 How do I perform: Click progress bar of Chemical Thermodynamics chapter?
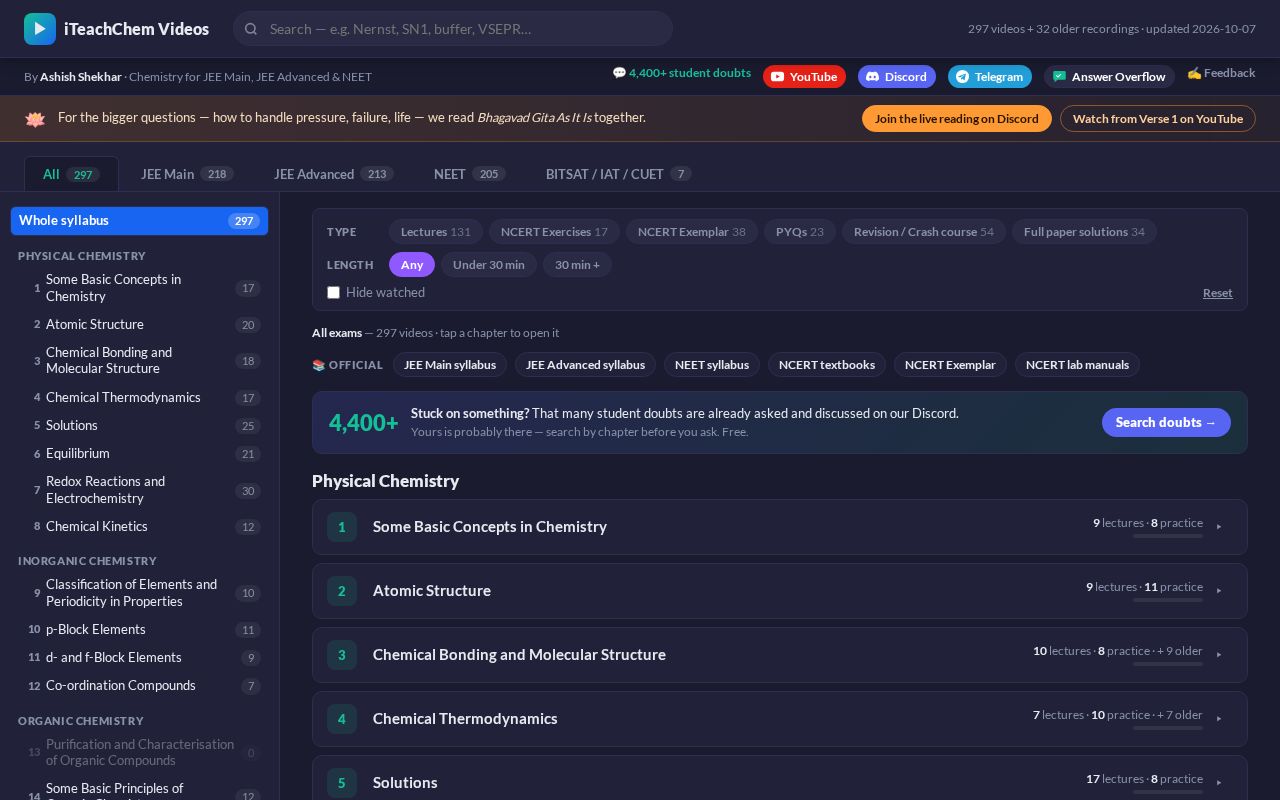pyautogui.click(x=1168, y=728)
